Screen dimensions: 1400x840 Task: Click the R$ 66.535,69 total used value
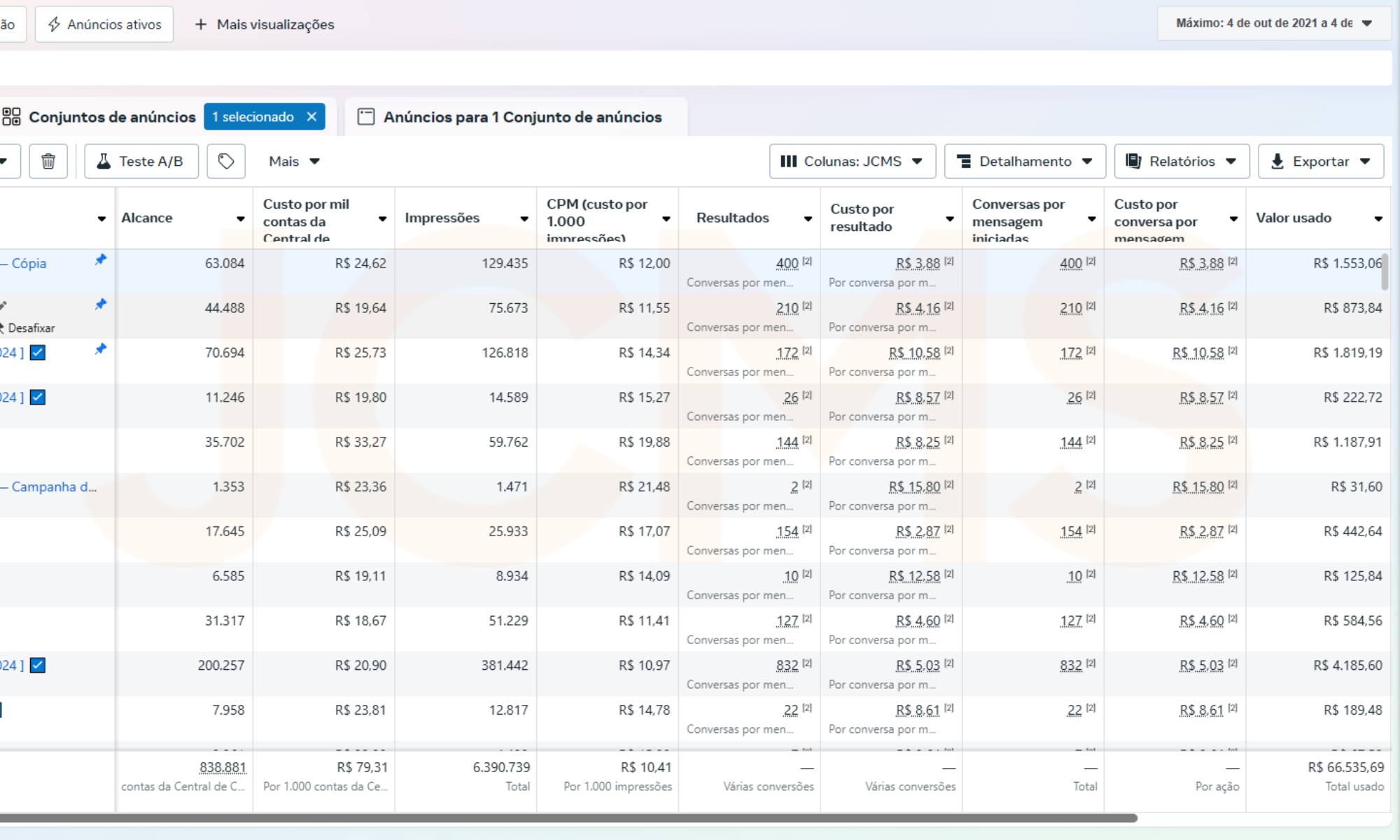click(x=1346, y=768)
